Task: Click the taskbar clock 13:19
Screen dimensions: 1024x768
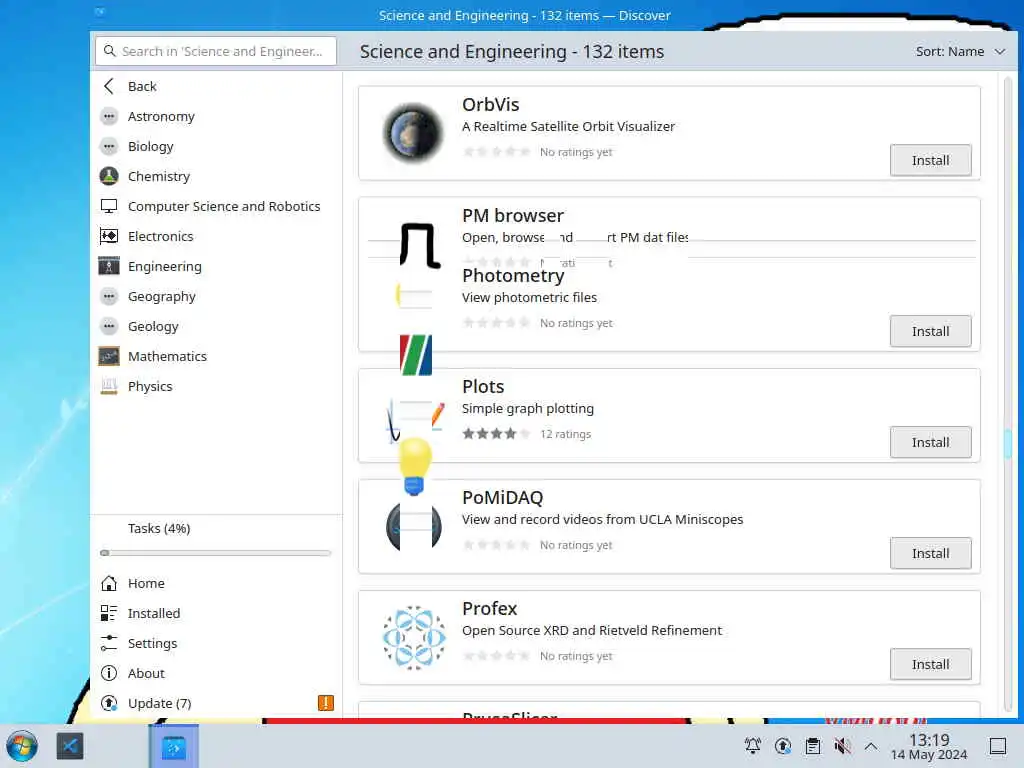Action: pos(929,746)
